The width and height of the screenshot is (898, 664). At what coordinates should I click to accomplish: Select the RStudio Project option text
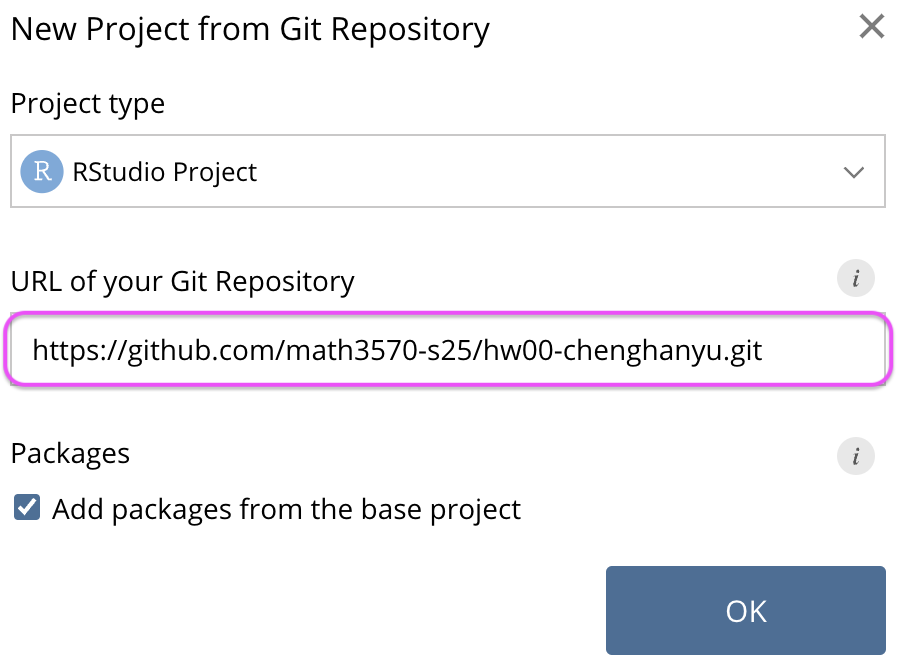[x=164, y=172]
